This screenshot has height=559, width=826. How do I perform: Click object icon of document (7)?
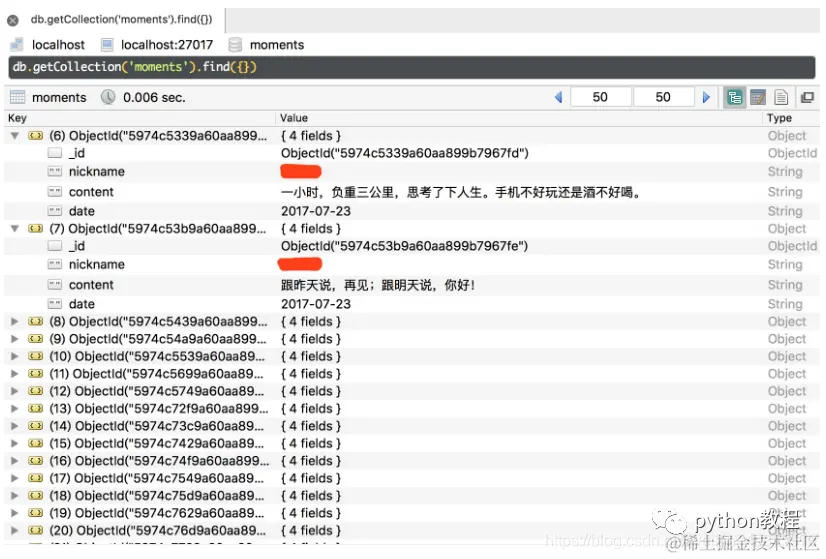click(x=36, y=229)
